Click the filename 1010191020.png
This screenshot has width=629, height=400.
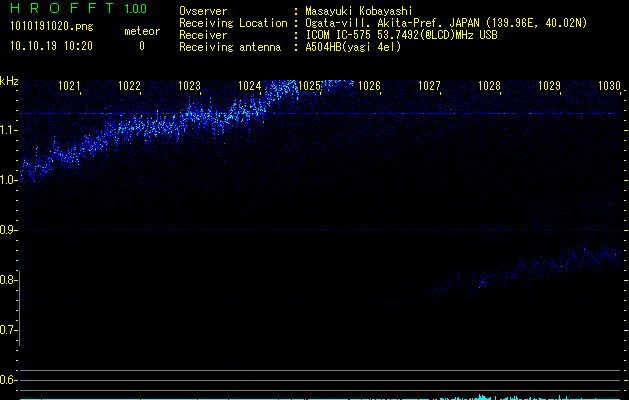point(51,27)
